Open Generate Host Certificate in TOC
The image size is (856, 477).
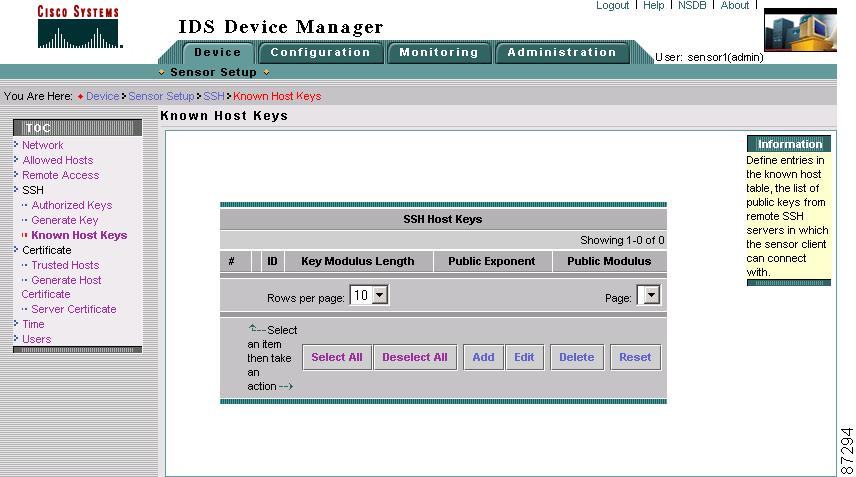(61, 287)
